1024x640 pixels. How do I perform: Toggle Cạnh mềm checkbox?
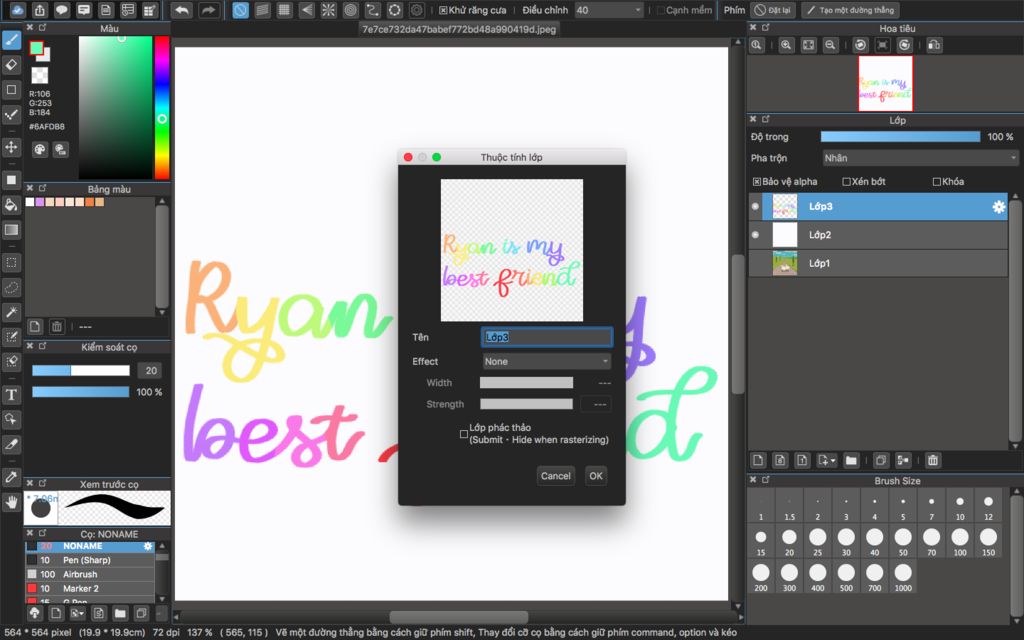tap(660, 10)
